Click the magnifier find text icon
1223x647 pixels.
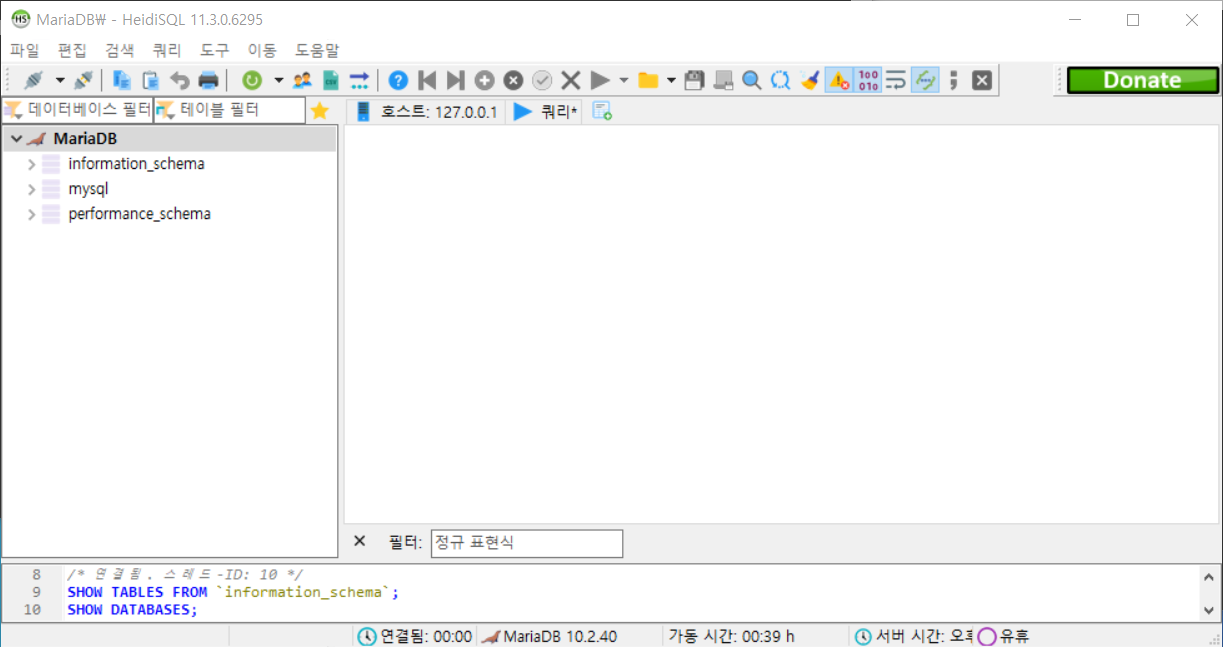click(752, 80)
